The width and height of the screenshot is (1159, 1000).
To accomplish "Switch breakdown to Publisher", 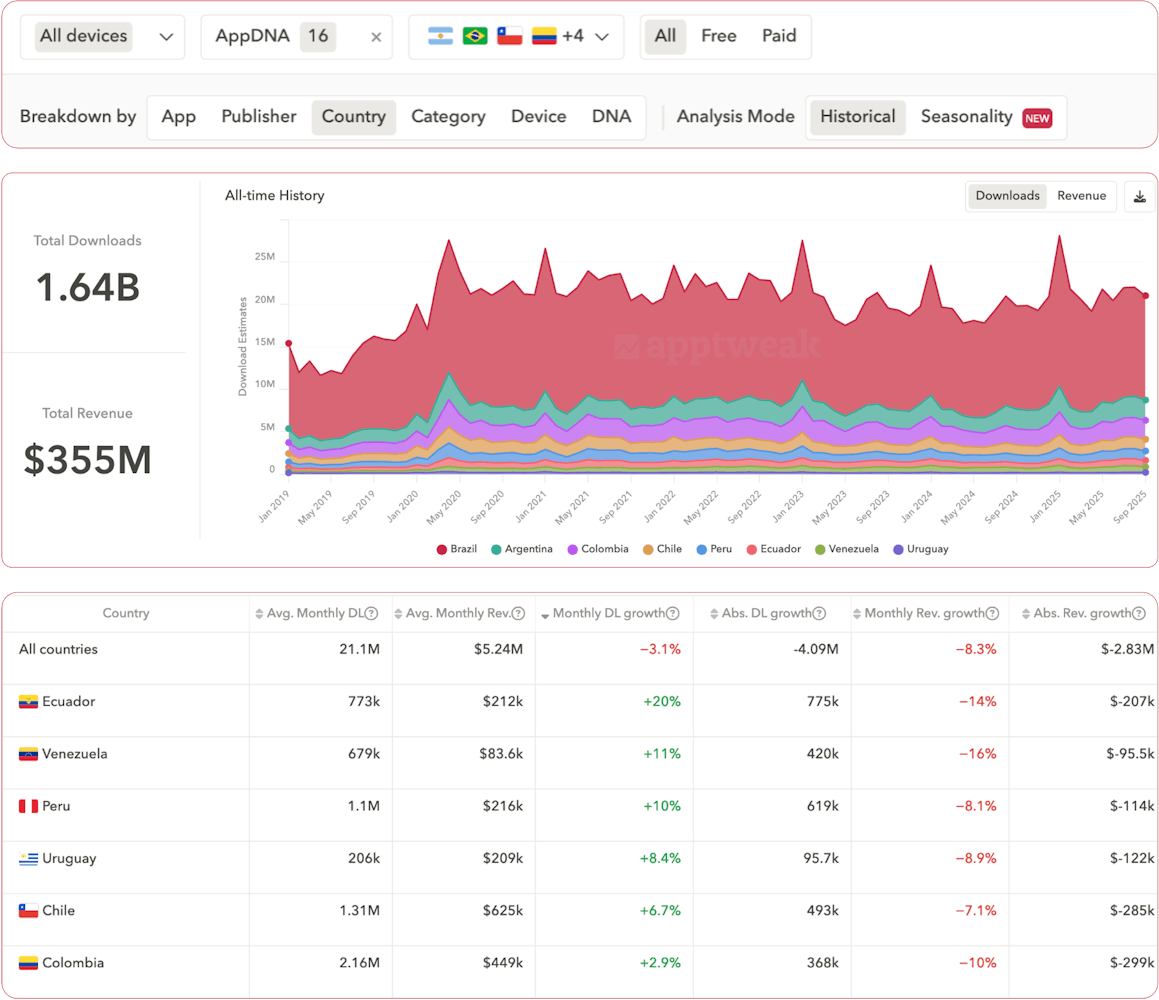I will 258,117.
